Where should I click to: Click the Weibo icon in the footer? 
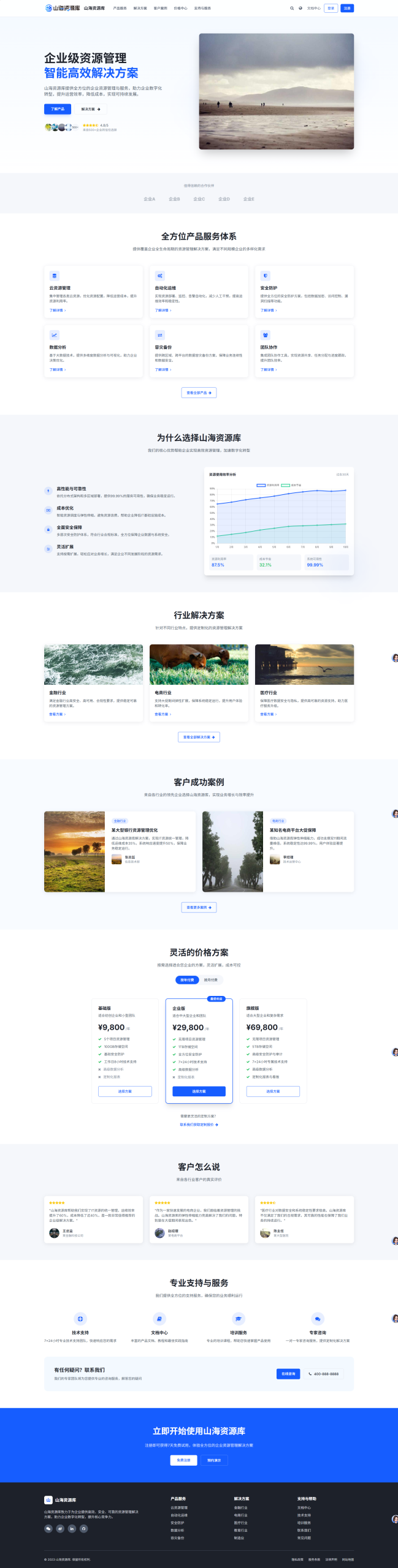coord(60,1528)
